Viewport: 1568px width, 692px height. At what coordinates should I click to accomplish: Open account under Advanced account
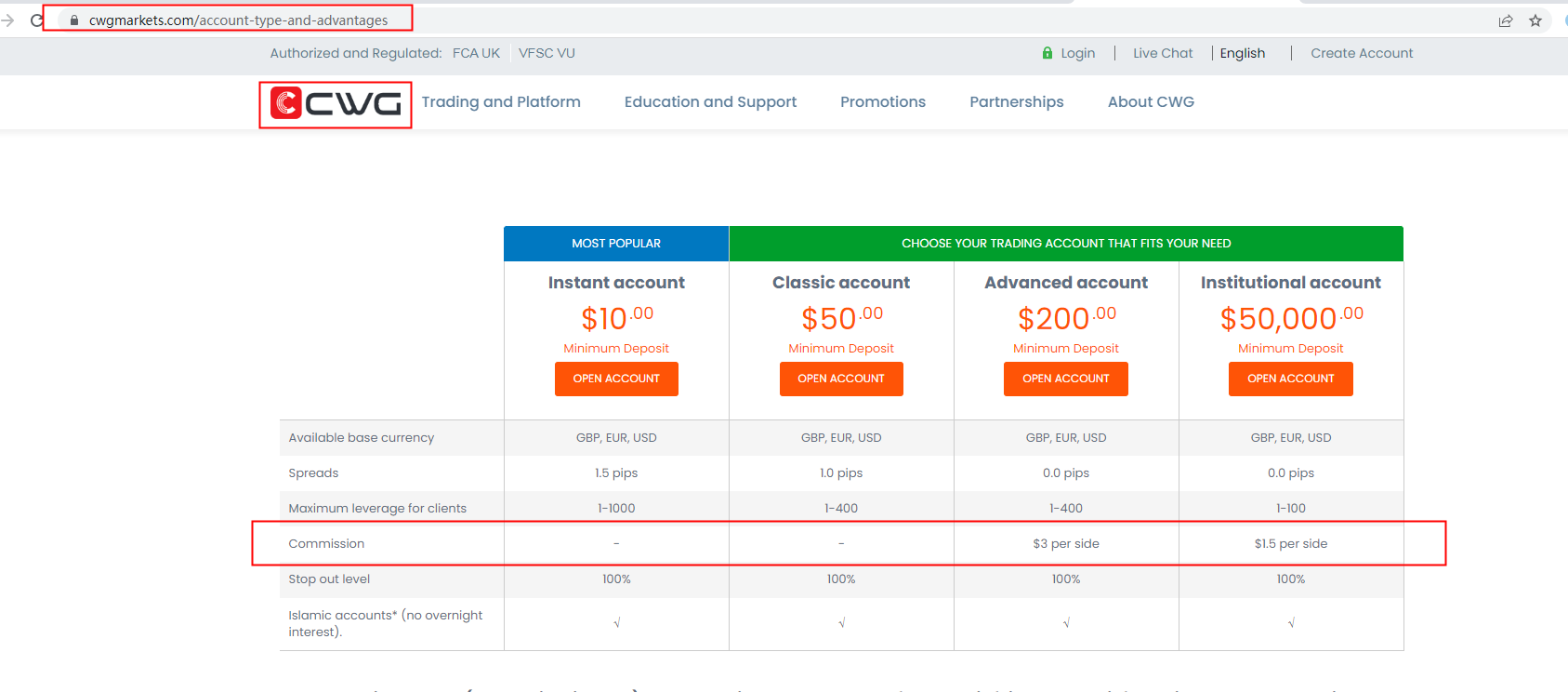pos(1066,379)
